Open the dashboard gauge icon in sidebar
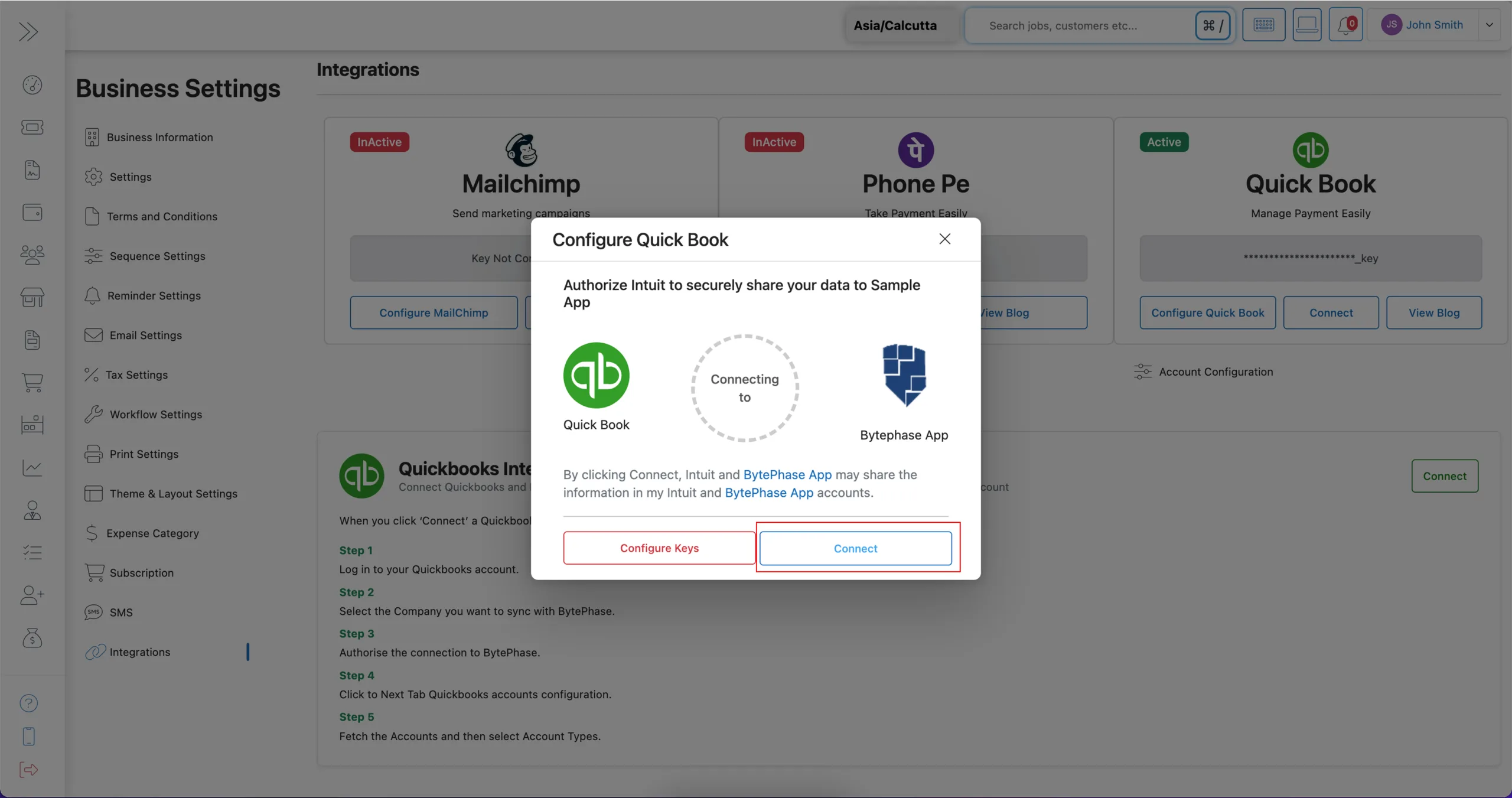 click(32, 85)
